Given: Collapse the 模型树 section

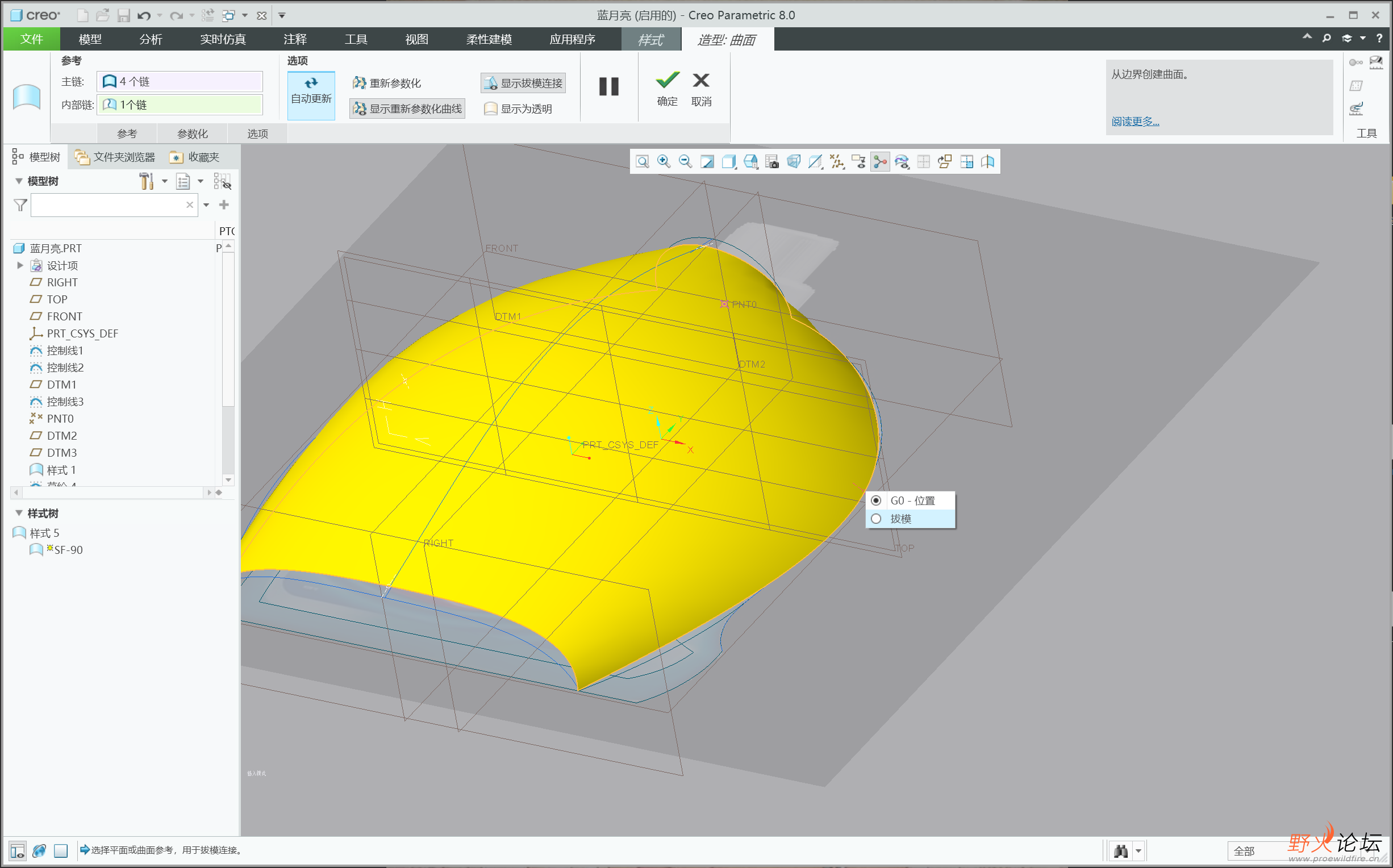Looking at the screenshot, I should pos(19,181).
